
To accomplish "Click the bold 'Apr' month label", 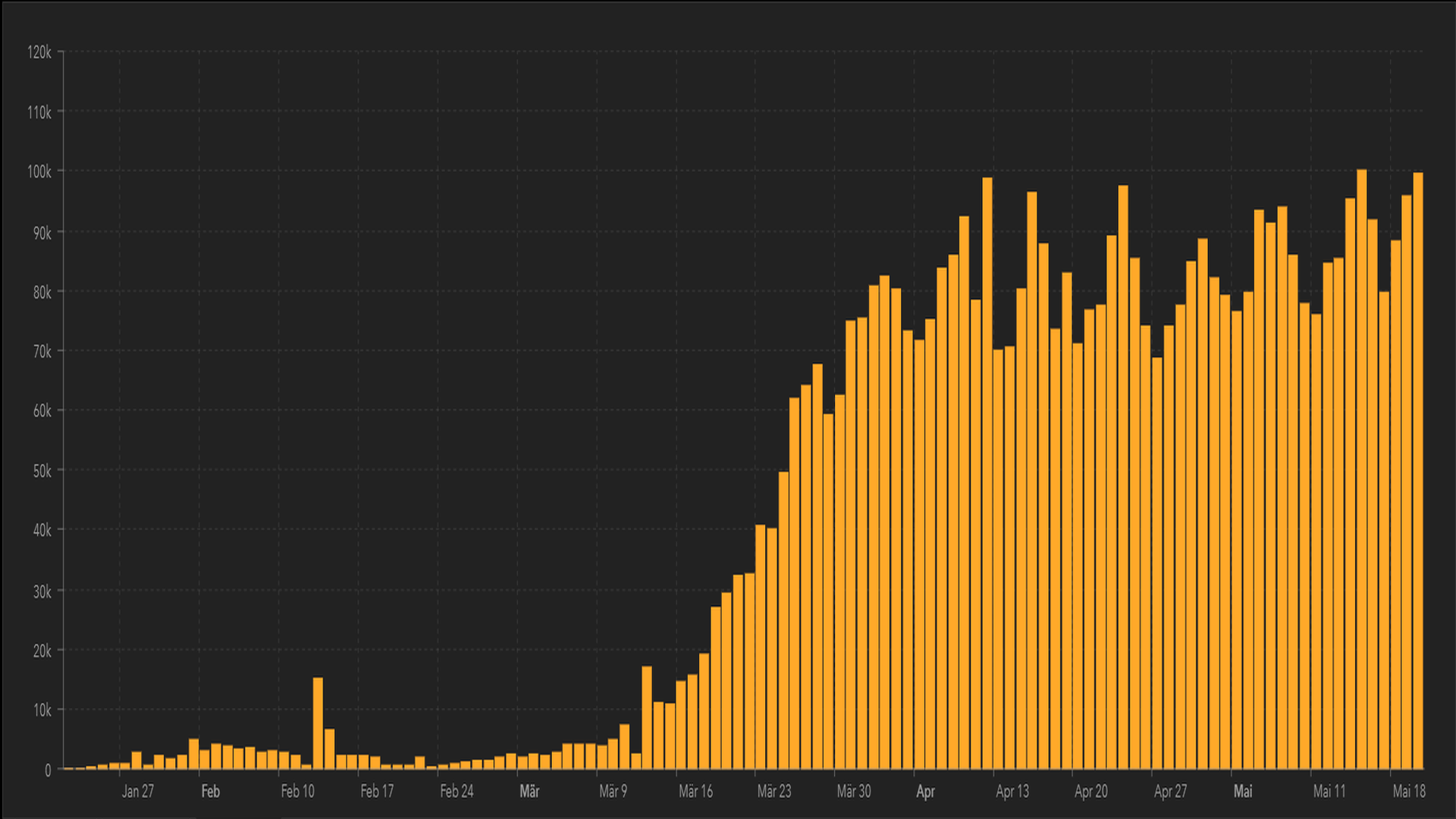I will [925, 792].
